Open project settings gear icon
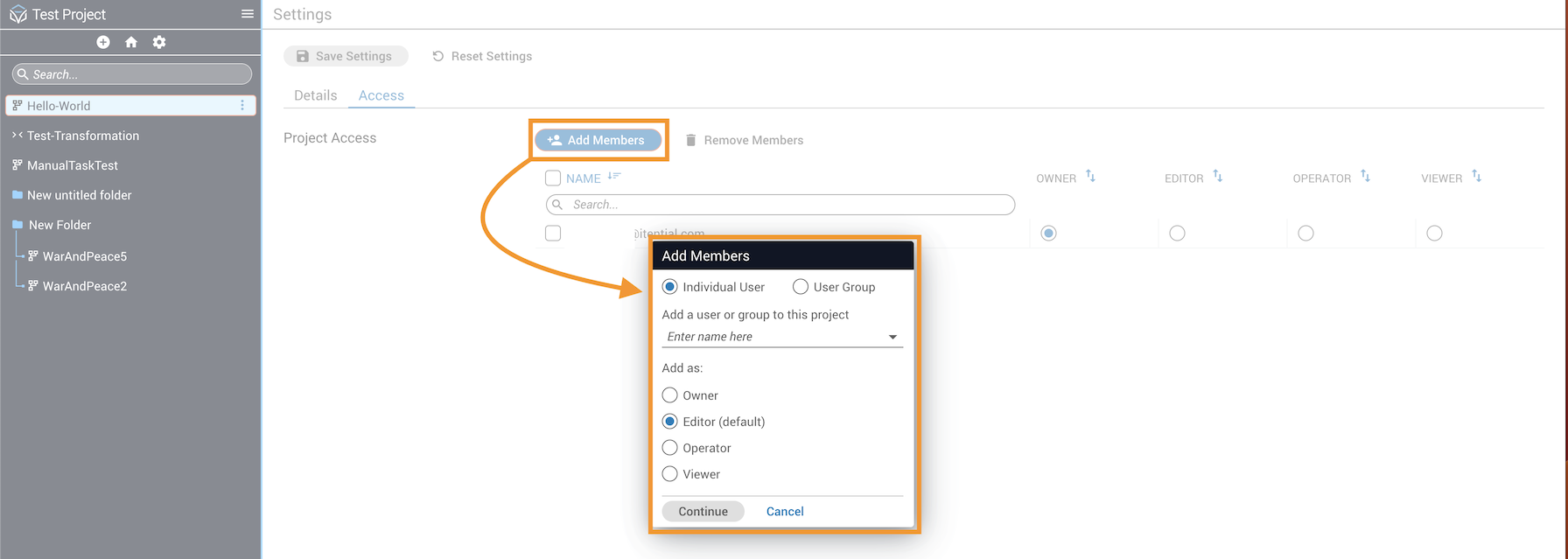1568x559 pixels. [159, 42]
